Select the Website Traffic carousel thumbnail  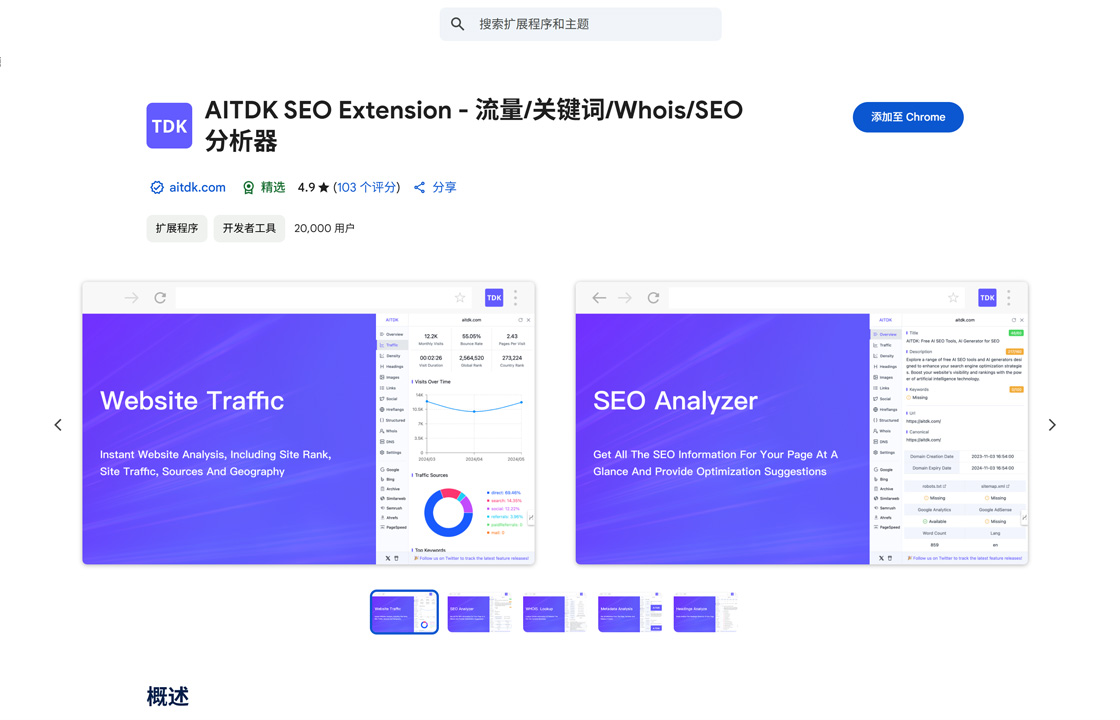(404, 612)
